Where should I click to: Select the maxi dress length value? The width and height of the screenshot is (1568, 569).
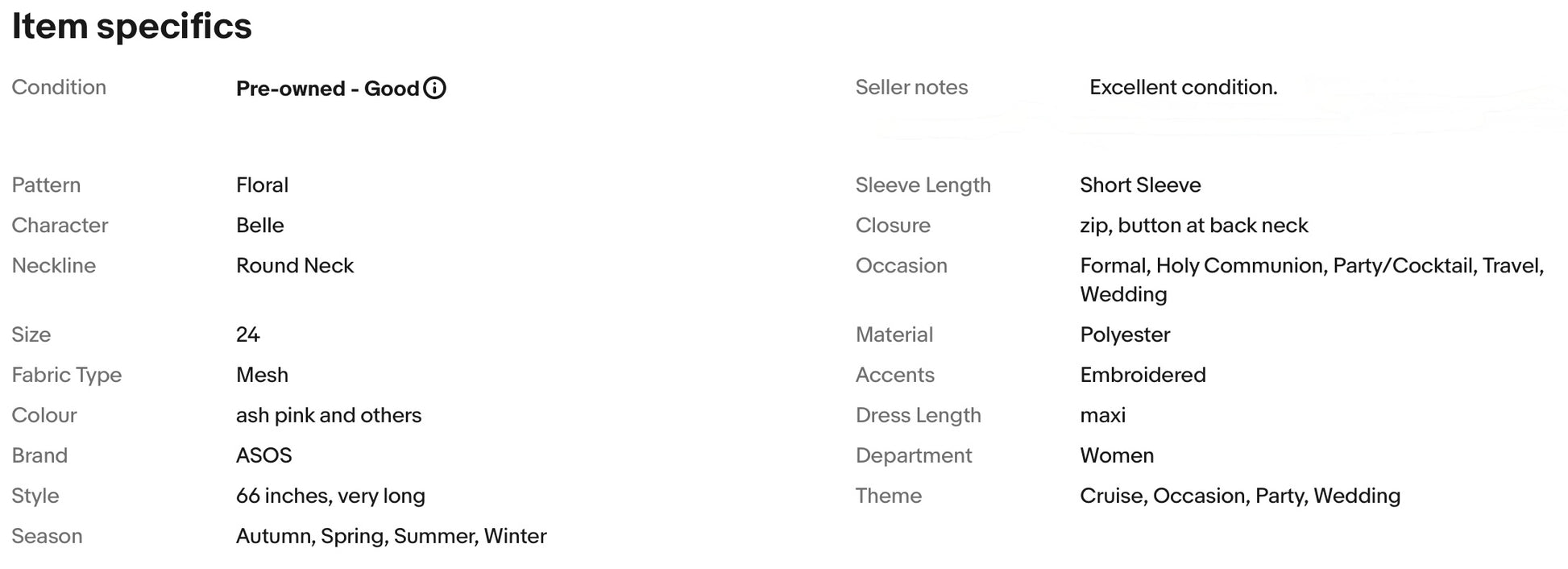pyautogui.click(x=1102, y=415)
